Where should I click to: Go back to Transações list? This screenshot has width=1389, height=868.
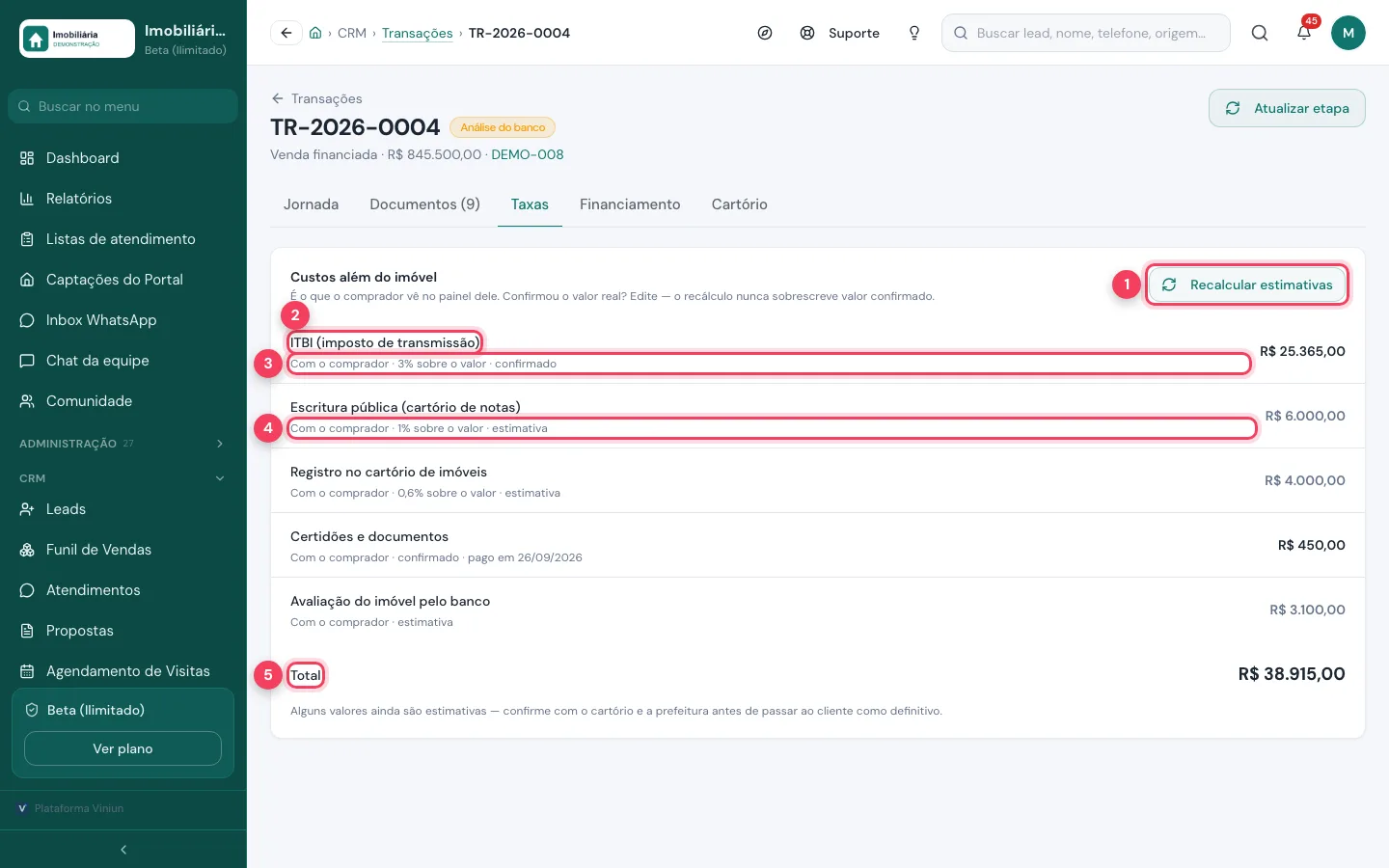click(x=316, y=98)
